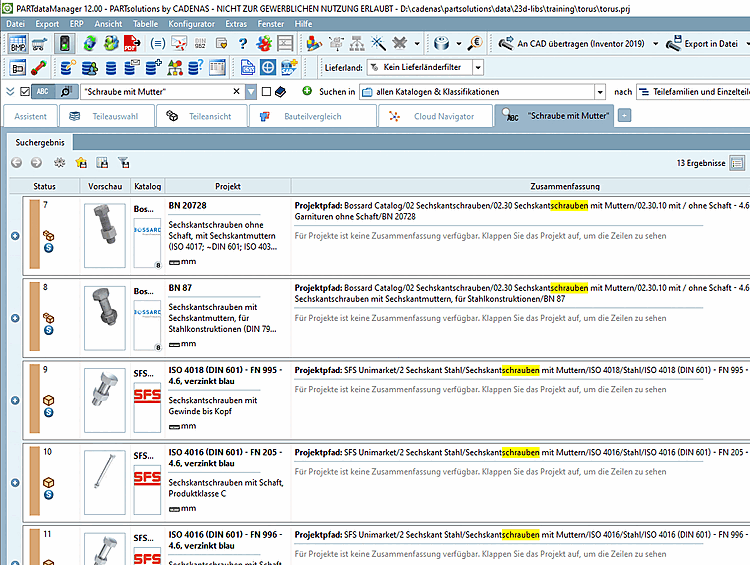Expand result row 7 BN 20728
Screen dimensions: 750x565
click(15, 237)
